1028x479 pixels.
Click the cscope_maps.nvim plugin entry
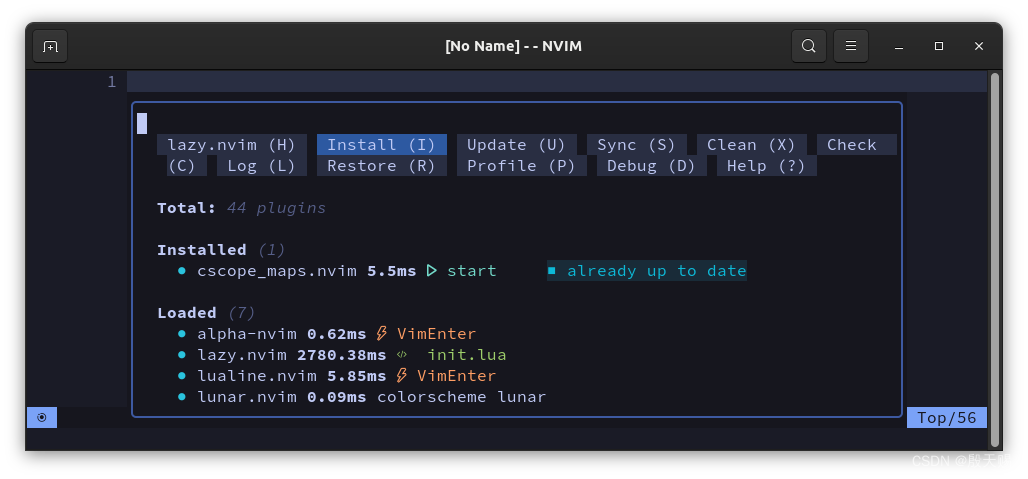coord(277,271)
